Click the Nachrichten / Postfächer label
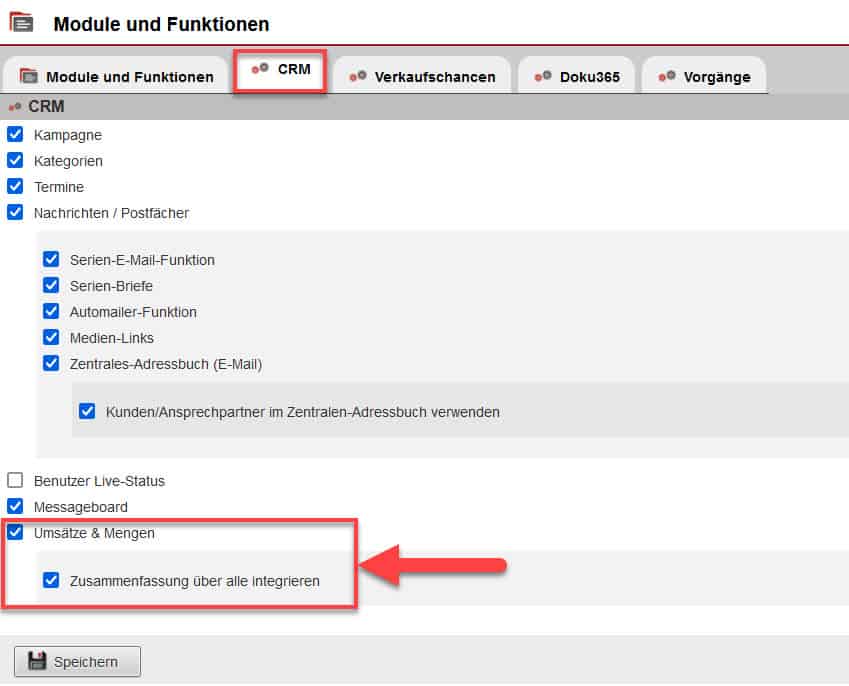 coord(111,212)
